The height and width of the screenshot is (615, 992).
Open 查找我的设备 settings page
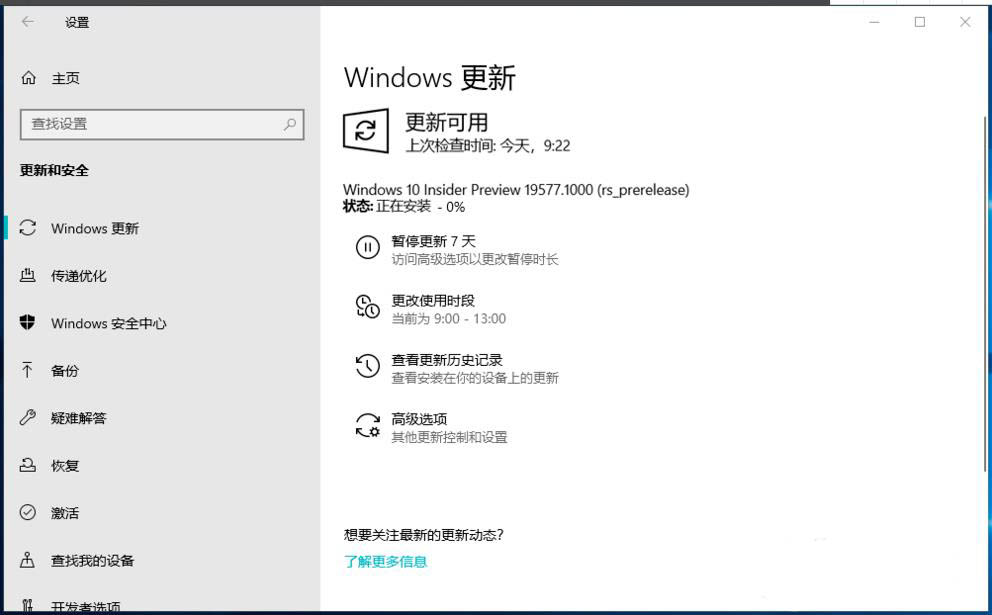pyautogui.click(x=93, y=561)
